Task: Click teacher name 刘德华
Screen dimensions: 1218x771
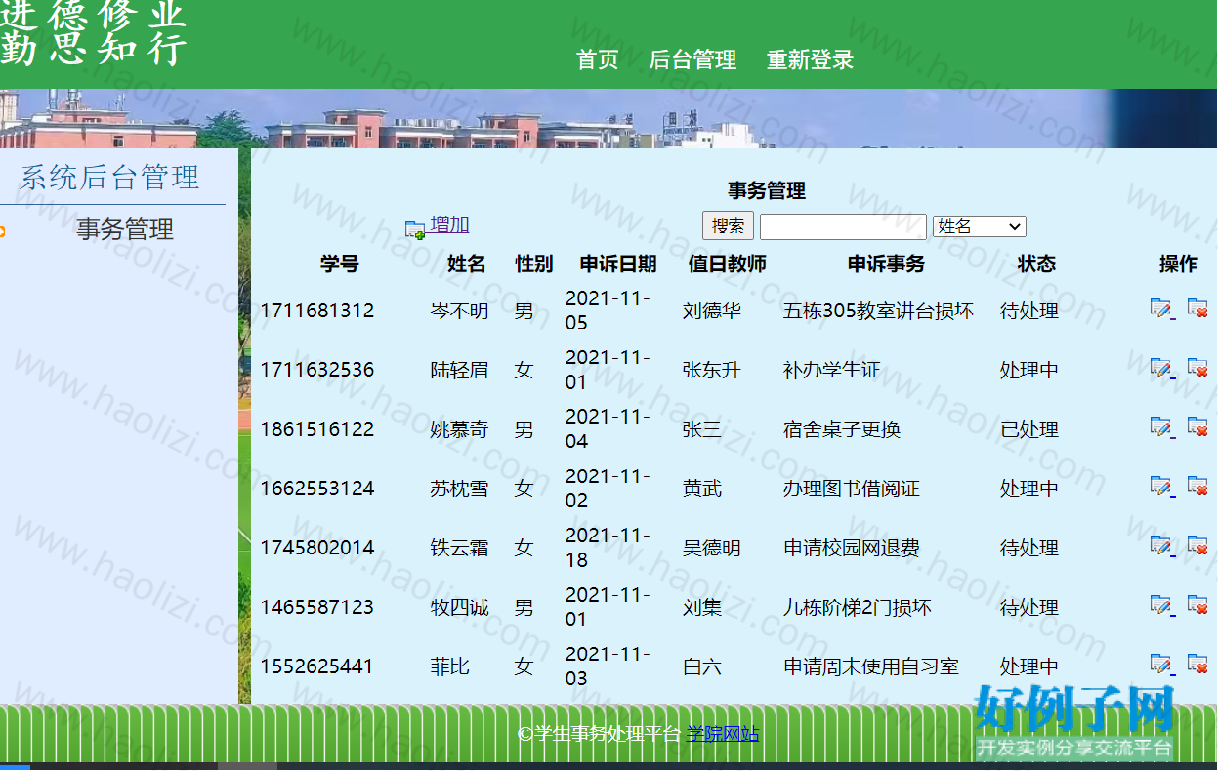Action: pos(712,311)
